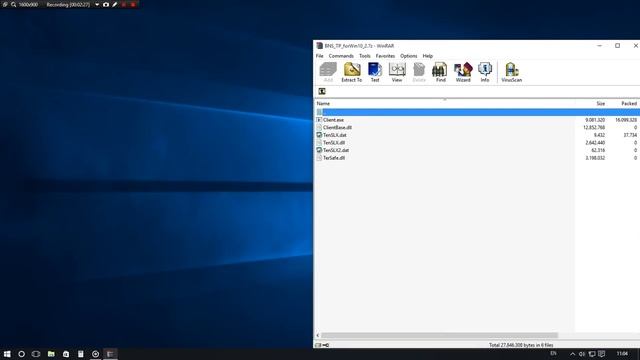Select the highlighted parent folder row
Screen dimensions: 640x360
tap(478, 112)
